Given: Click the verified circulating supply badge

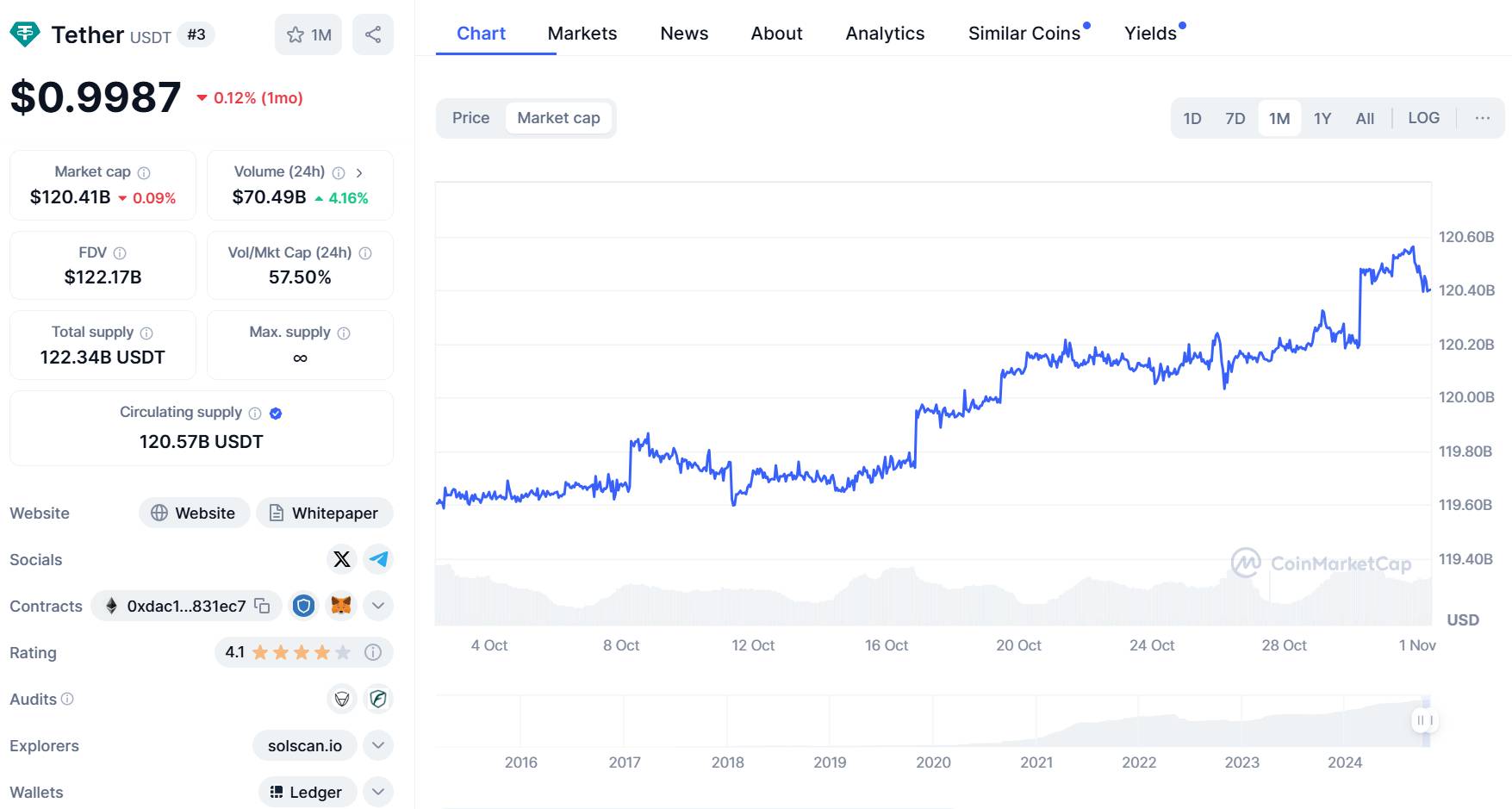Looking at the screenshot, I should [276, 413].
